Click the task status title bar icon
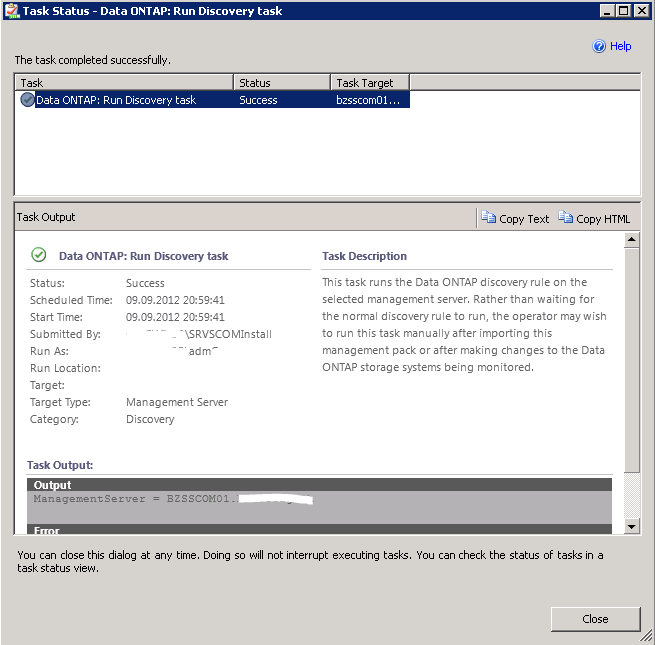Image resolution: width=655 pixels, height=645 pixels. coord(13,11)
